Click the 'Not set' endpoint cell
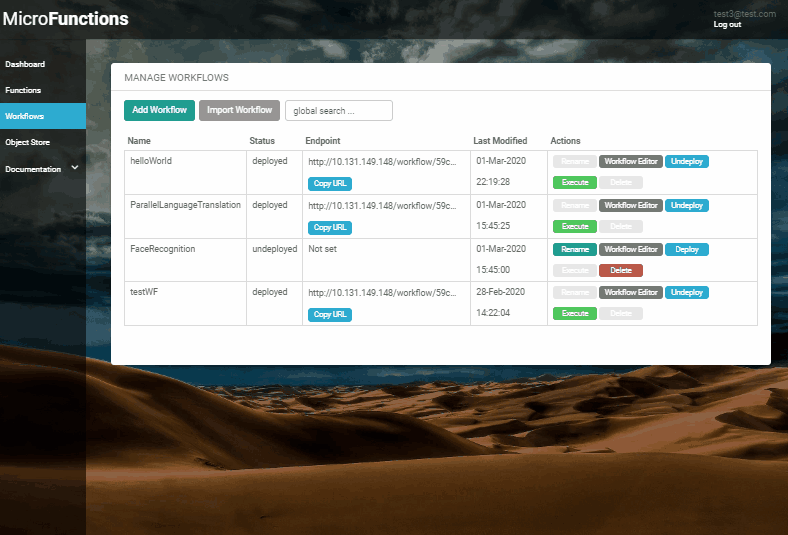The width and height of the screenshot is (788, 535). (386, 260)
